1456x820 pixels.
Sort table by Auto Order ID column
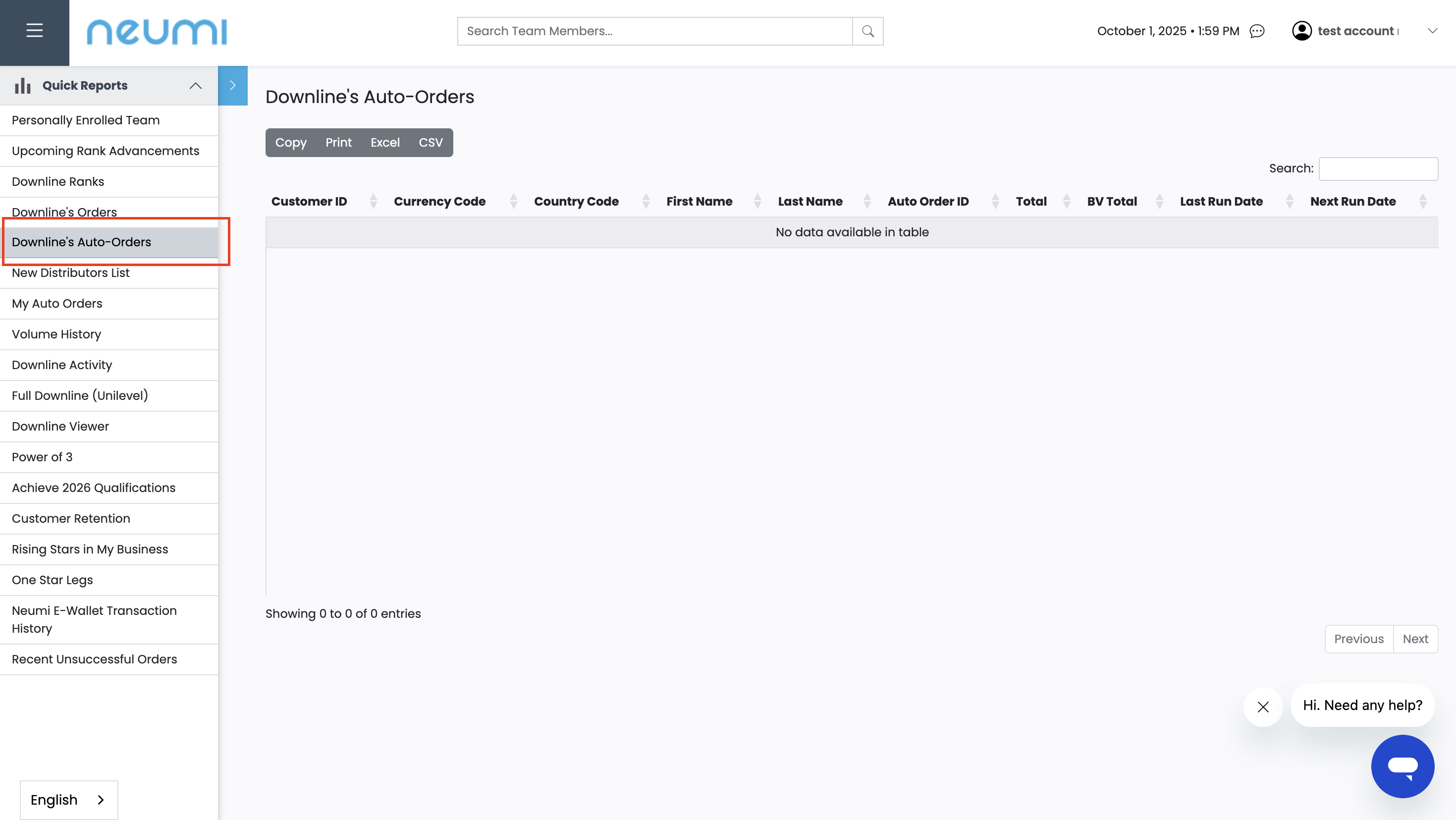point(928,201)
